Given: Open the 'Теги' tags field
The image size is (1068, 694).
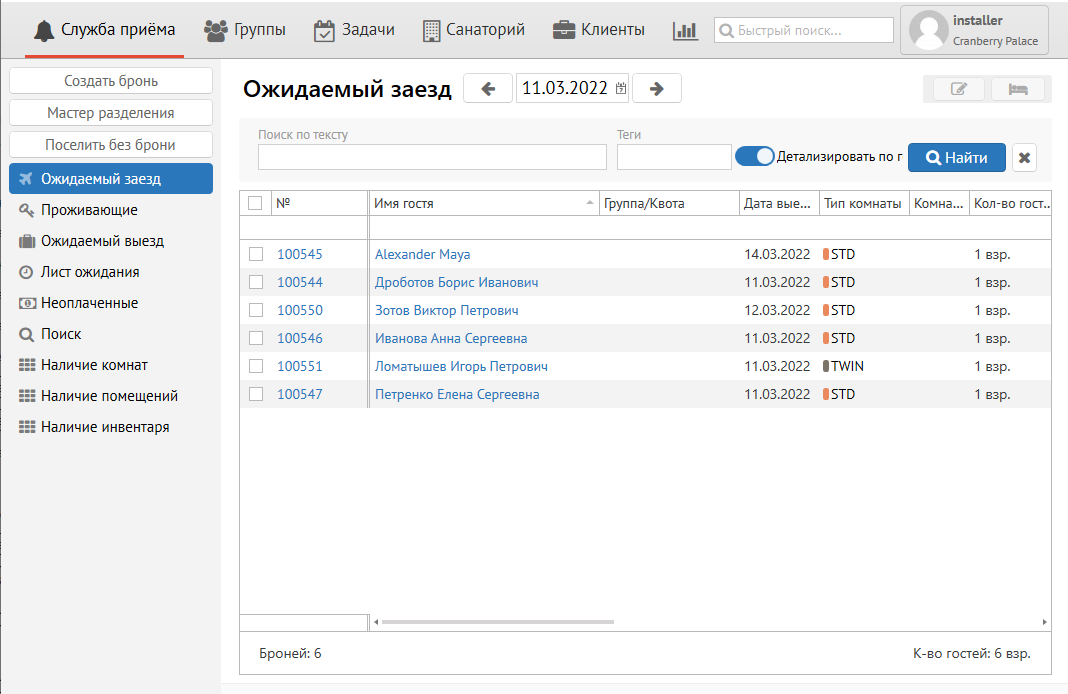Looking at the screenshot, I should (x=674, y=157).
